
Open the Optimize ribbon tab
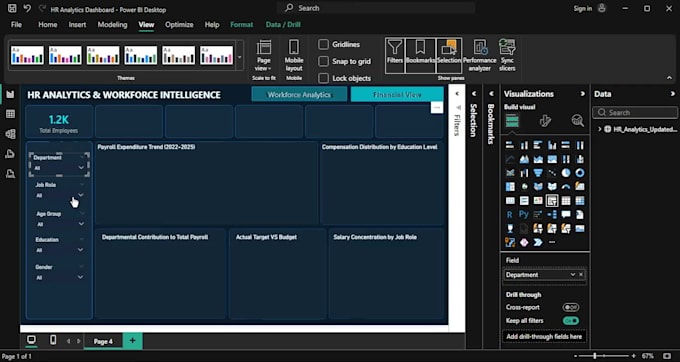coord(179,25)
